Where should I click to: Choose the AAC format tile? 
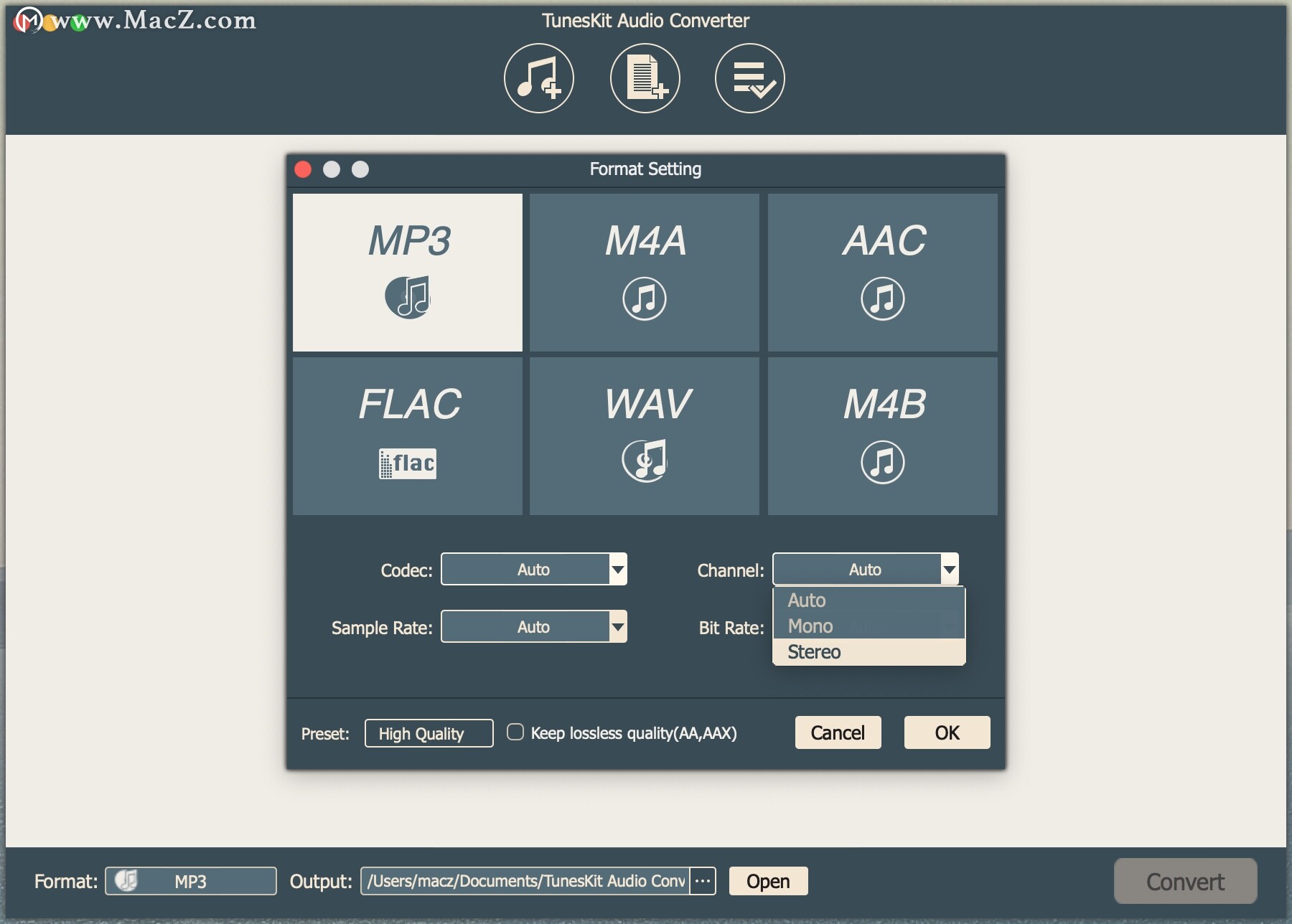pos(883,273)
